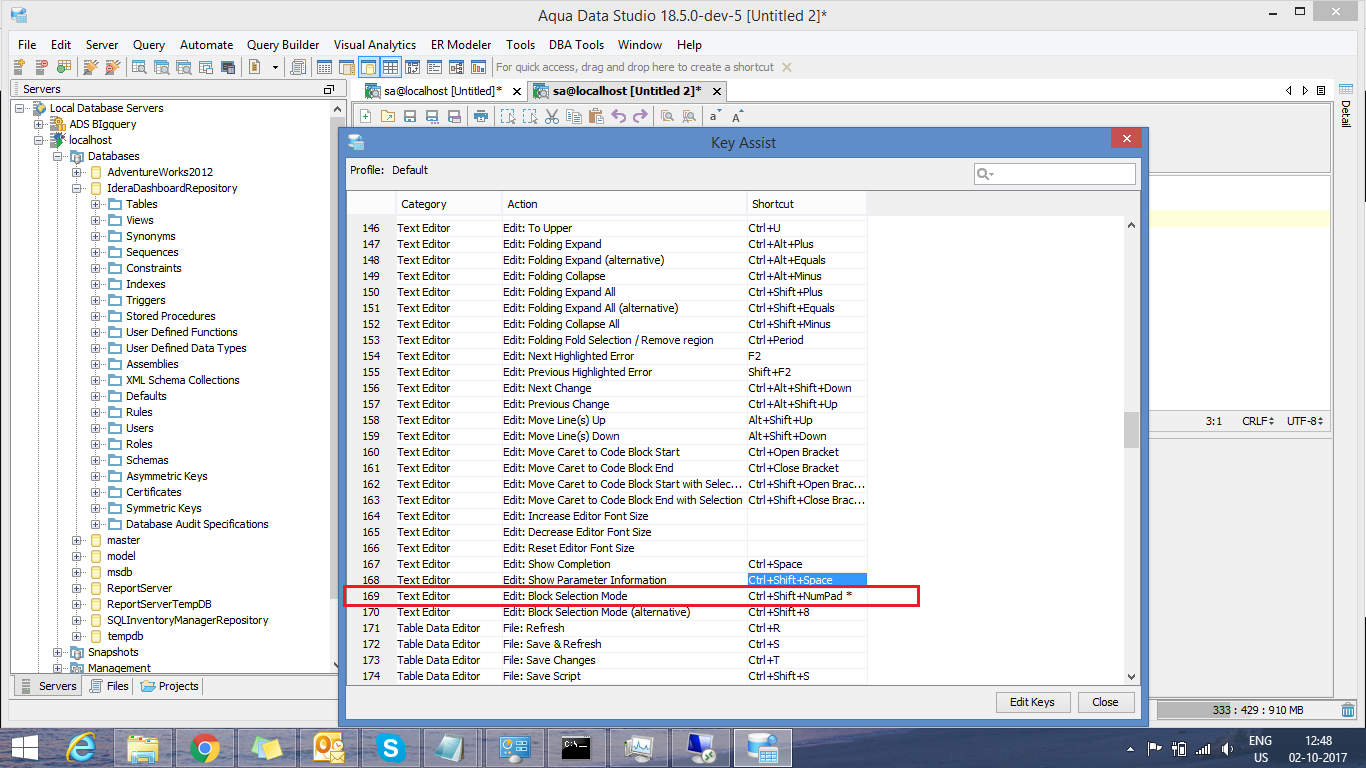Click the Print icon in editor toolbar
The height and width of the screenshot is (768, 1366).
click(x=480, y=116)
